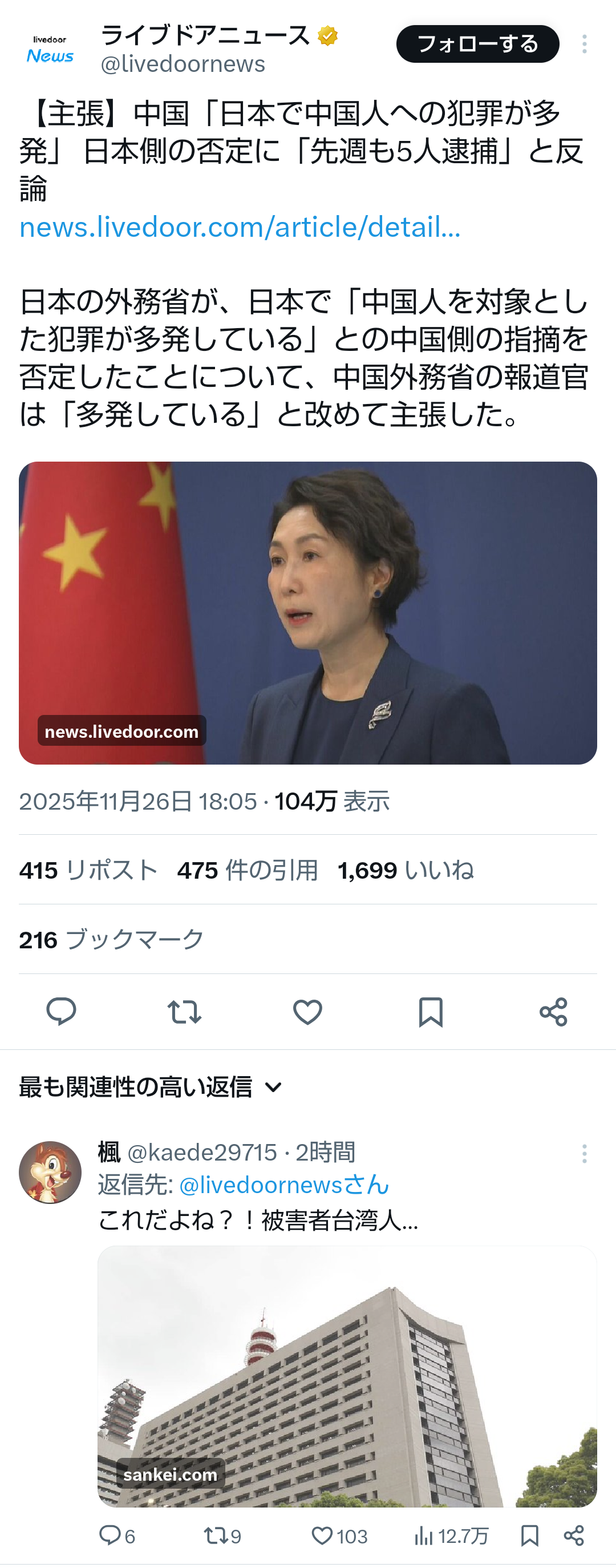Share the main post via share icon

point(553,1012)
